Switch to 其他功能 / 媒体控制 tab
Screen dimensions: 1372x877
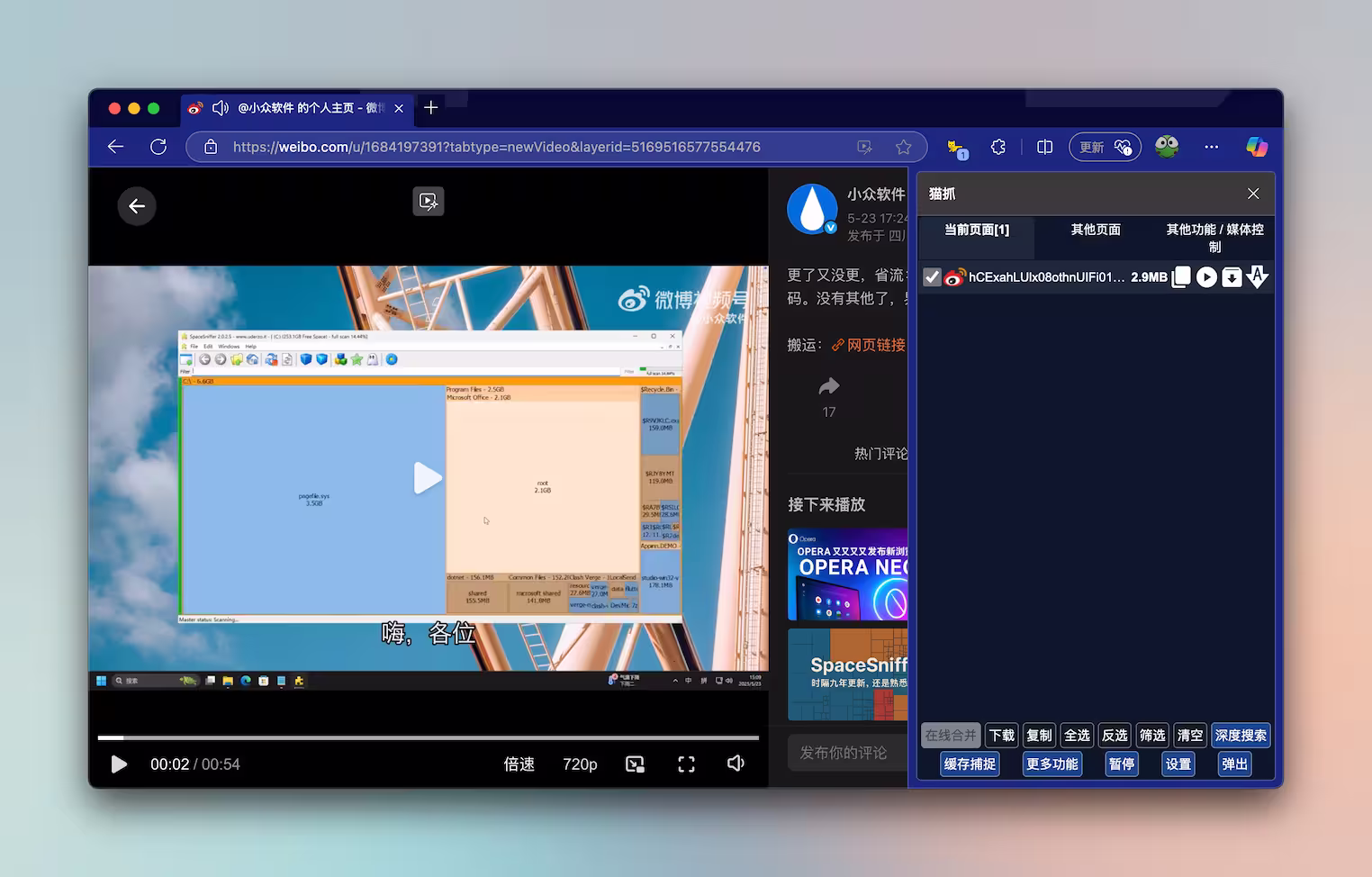point(1214,238)
